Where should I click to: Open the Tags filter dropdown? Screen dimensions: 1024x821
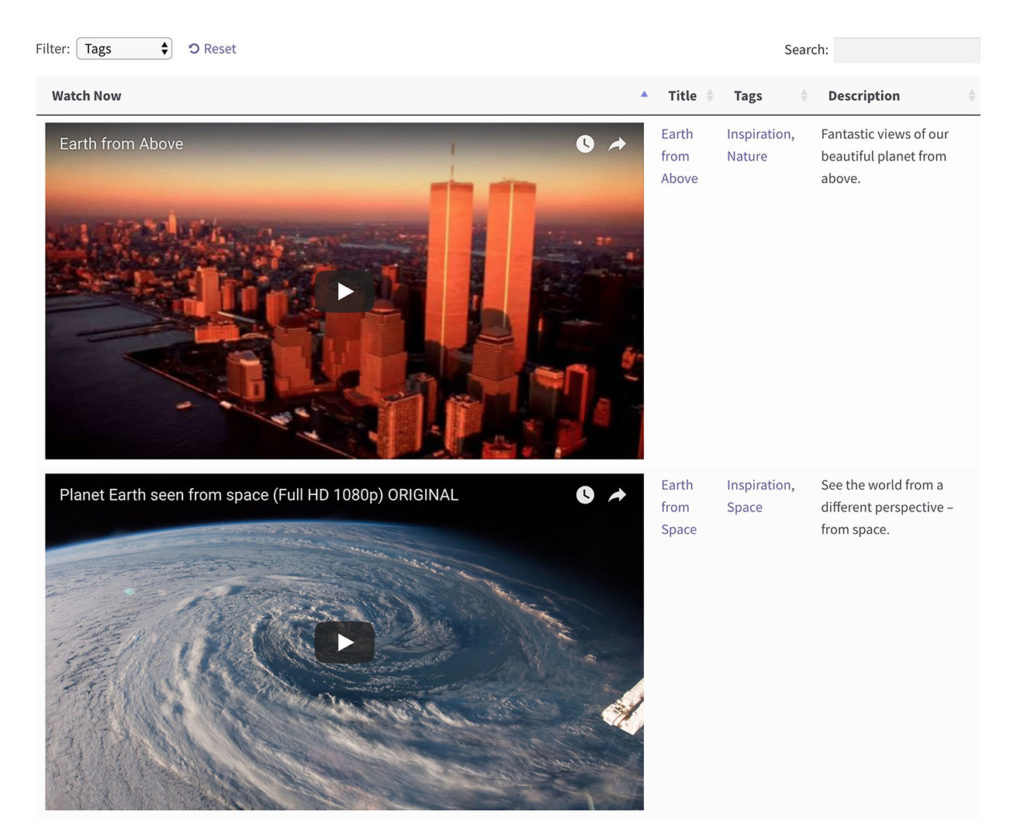click(124, 48)
